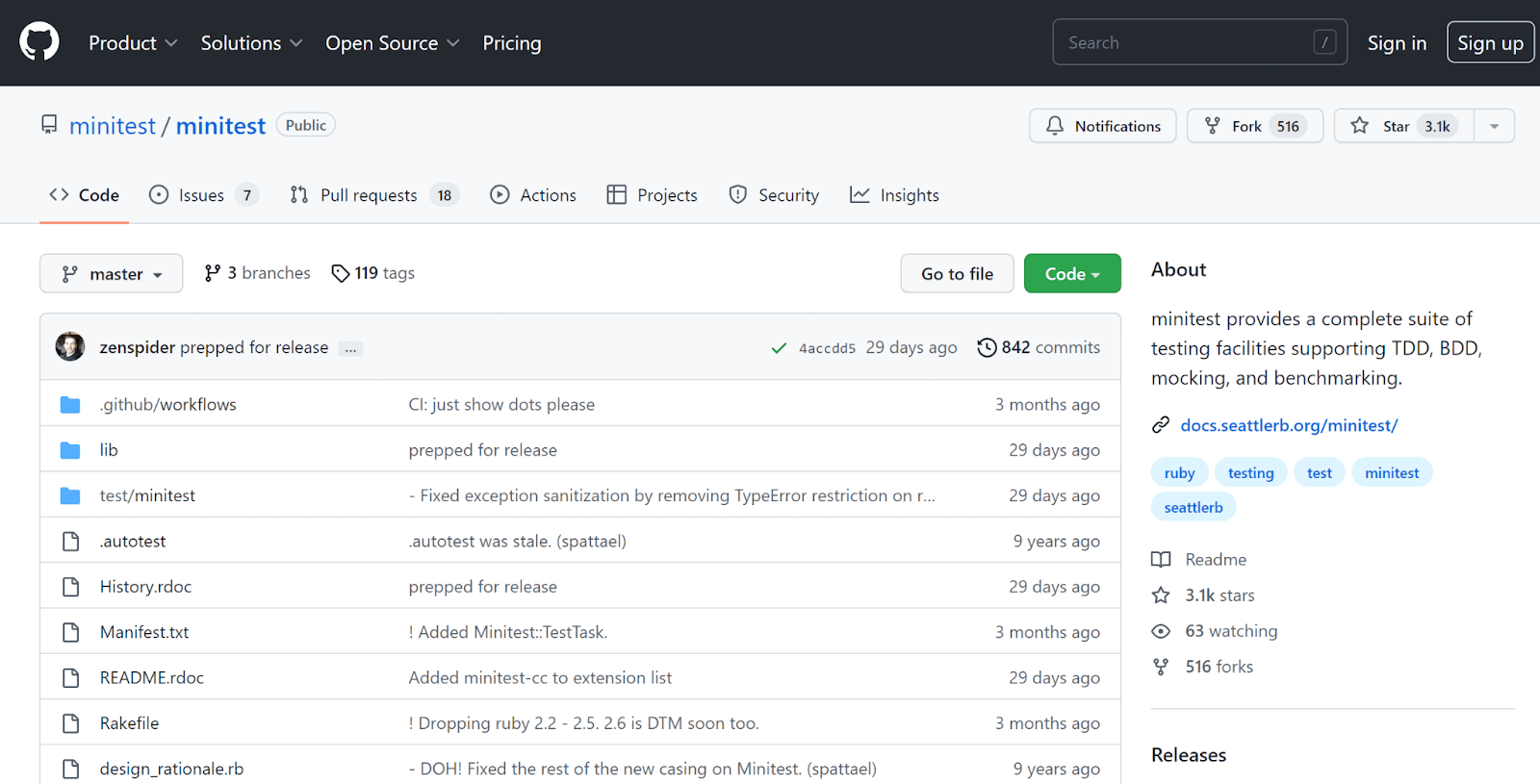Expand the commit message ellipsis
Viewport: 1540px width, 784px height.
(x=350, y=348)
